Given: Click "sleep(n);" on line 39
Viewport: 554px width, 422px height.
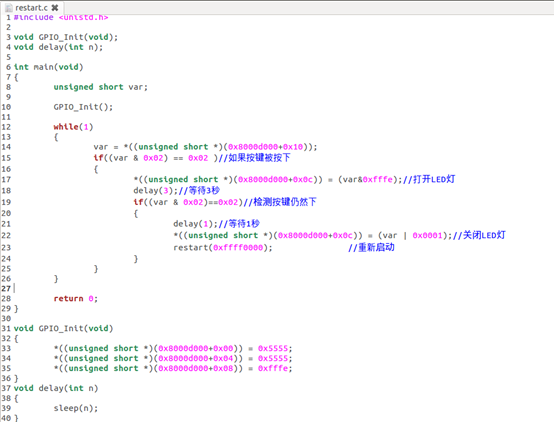Looking at the screenshot, I should (x=76, y=408).
